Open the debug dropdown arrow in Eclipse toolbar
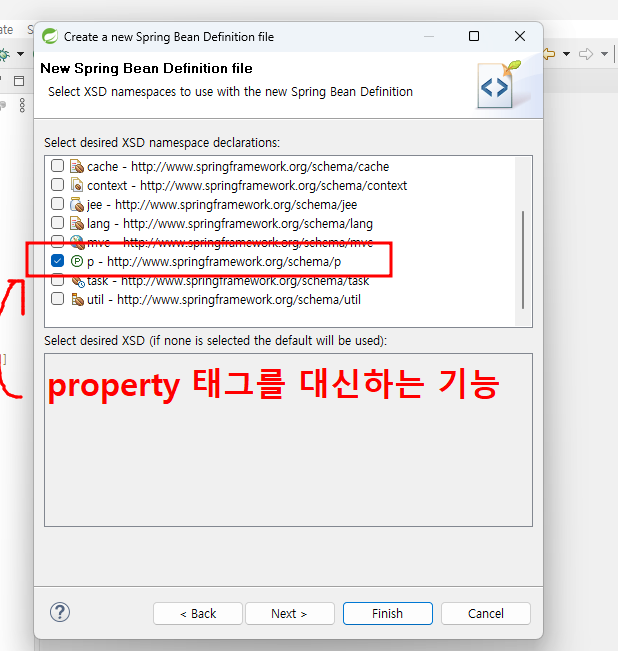The height and width of the screenshot is (651, 618). 20,54
